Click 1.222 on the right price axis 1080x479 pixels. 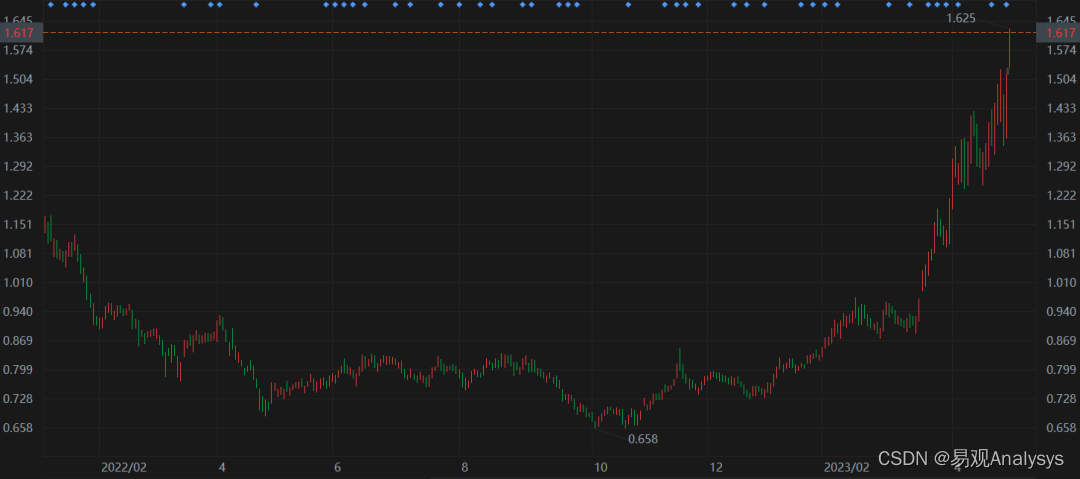click(1061, 195)
